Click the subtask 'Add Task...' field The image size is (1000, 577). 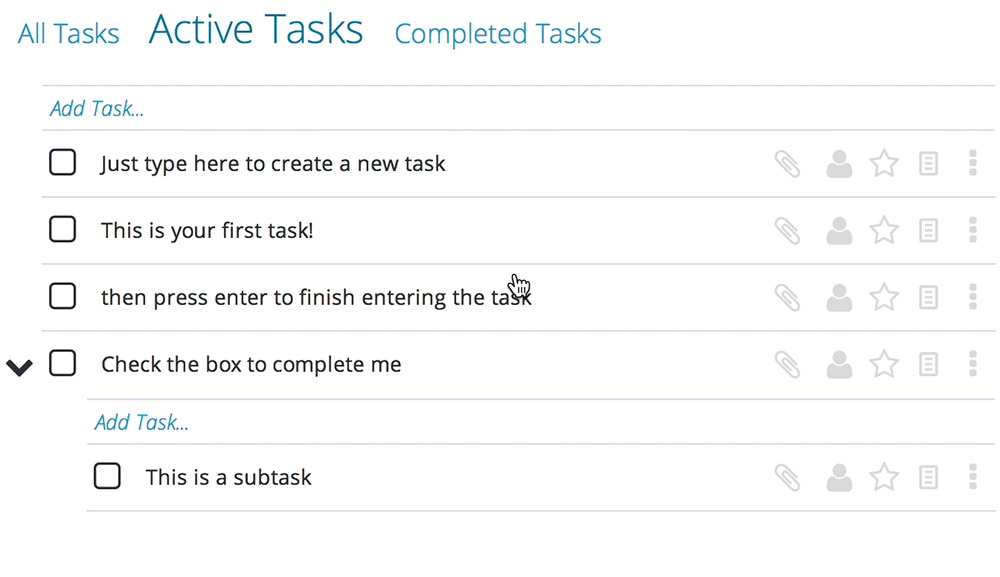(541, 422)
